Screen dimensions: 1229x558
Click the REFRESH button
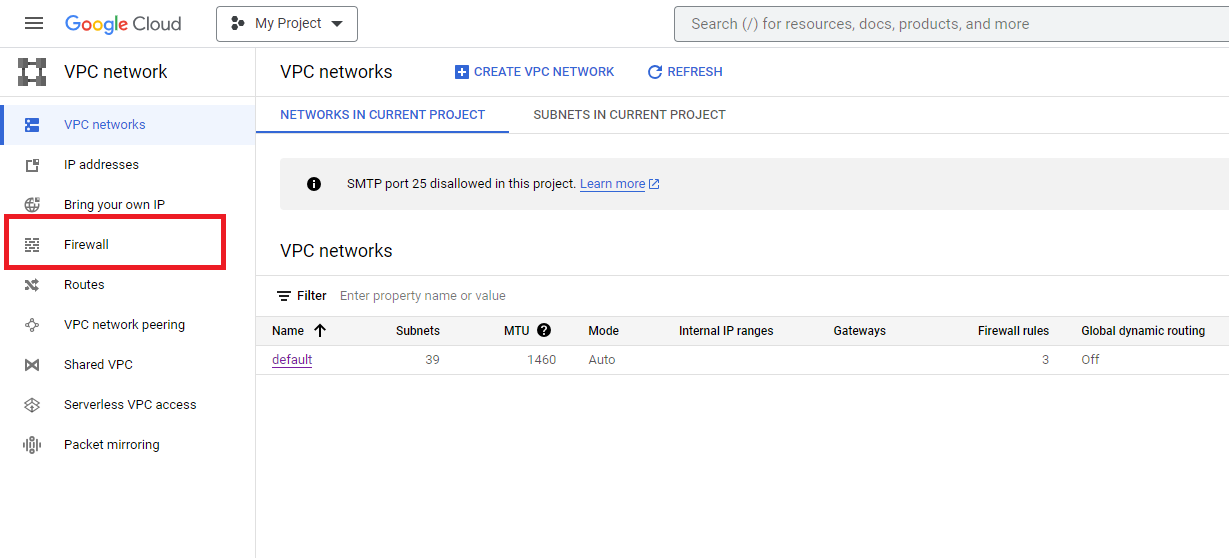tap(685, 72)
